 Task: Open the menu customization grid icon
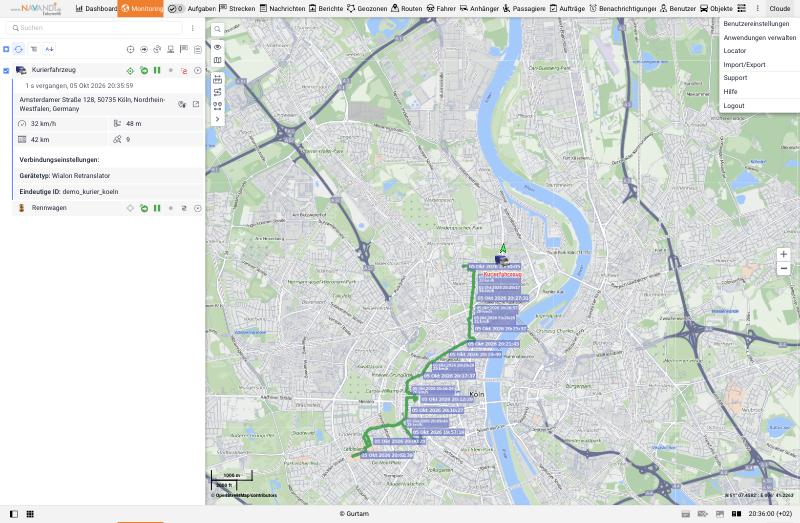point(742,9)
